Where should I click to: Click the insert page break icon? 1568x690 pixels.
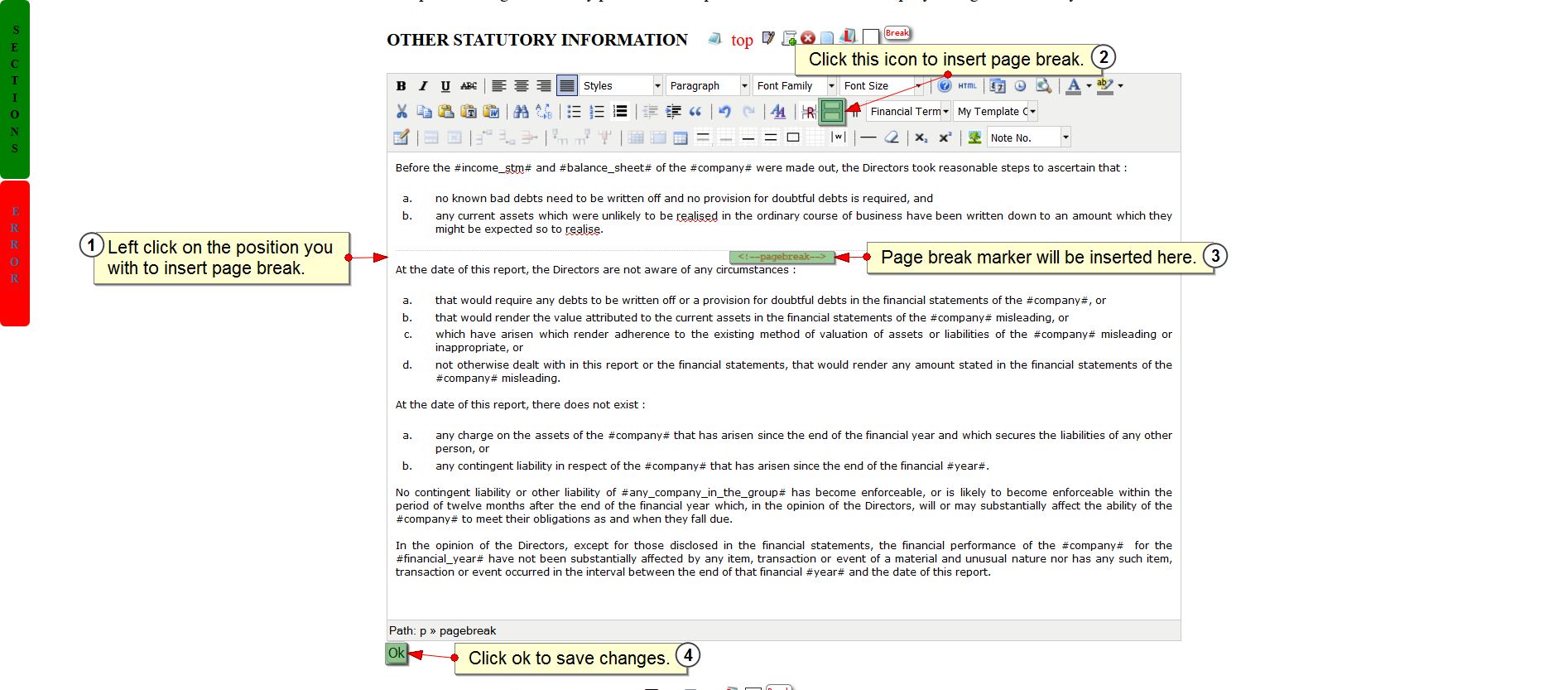831,111
